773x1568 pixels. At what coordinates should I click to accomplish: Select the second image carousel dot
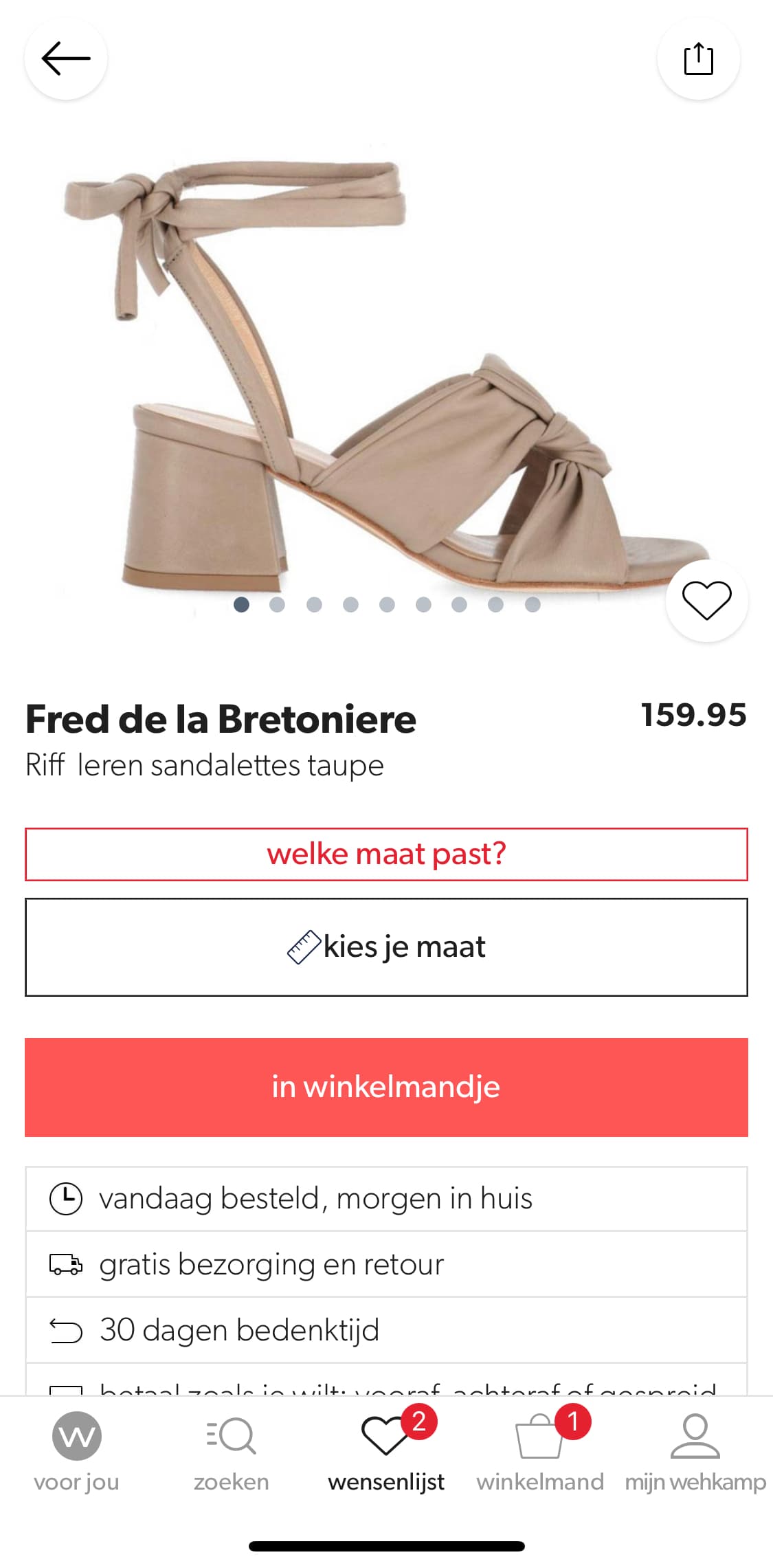click(278, 604)
